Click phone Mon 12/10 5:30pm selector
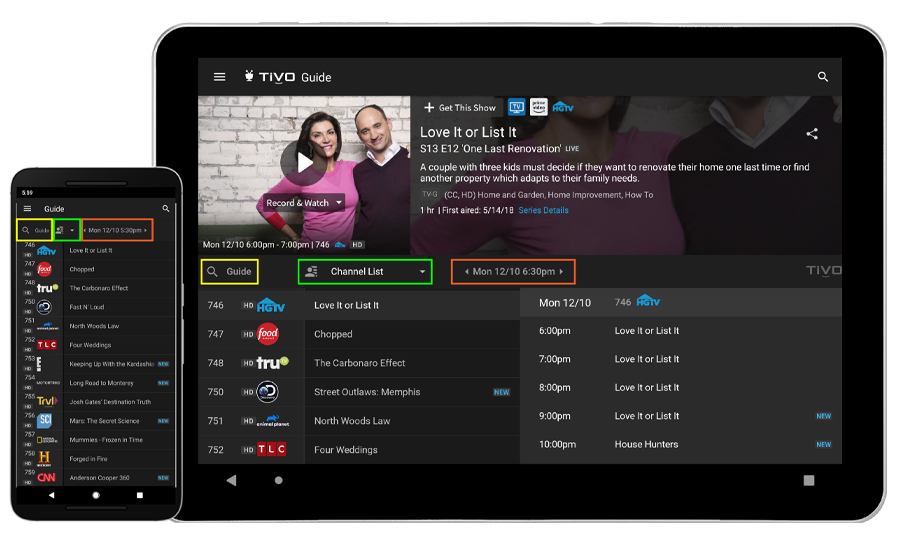 (x=117, y=230)
